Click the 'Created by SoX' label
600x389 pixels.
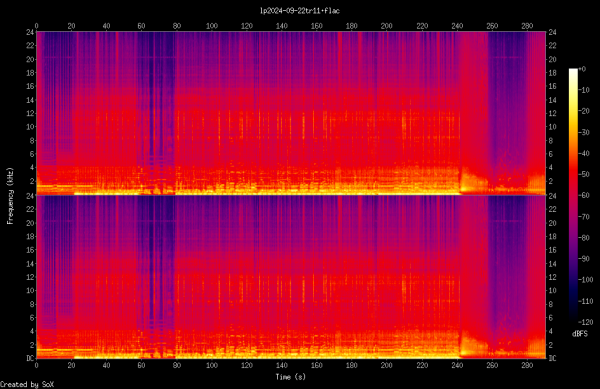coord(27,384)
